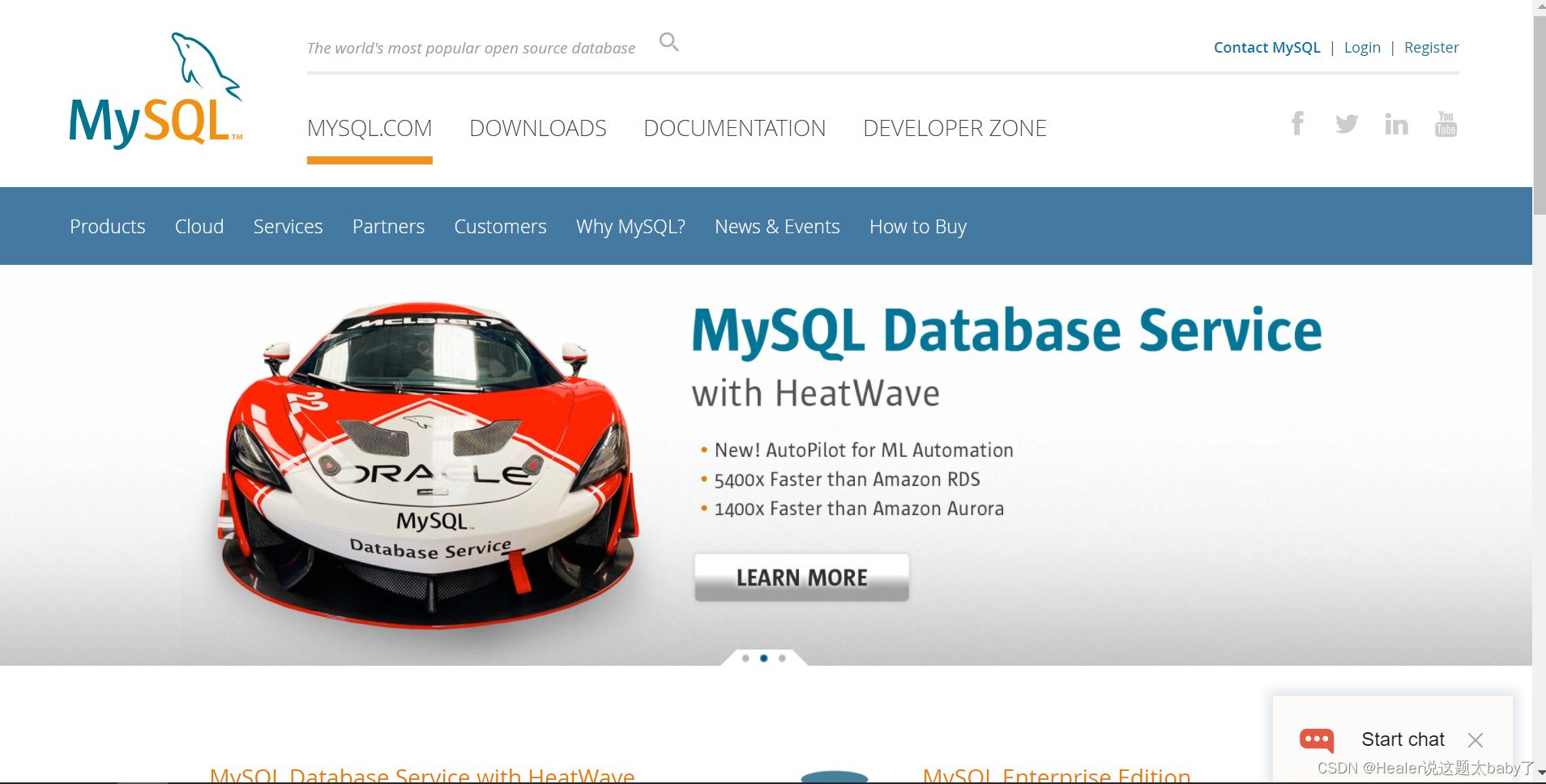Select the third carousel dot
This screenshot has width=1546, height=784.
click(x=782, y=658)
